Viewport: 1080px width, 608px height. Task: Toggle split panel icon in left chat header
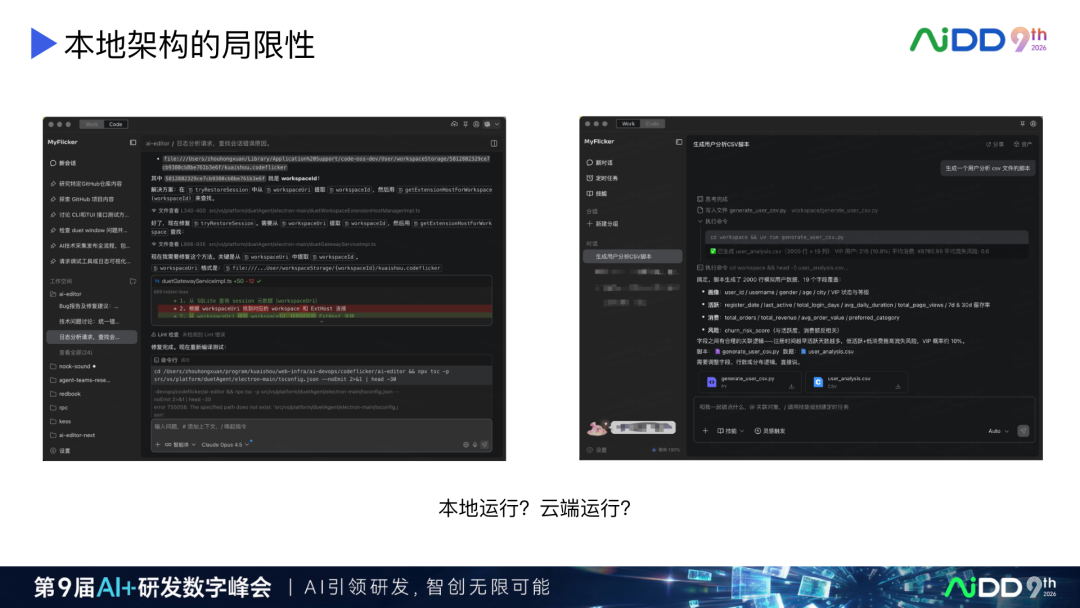(494, 143)
